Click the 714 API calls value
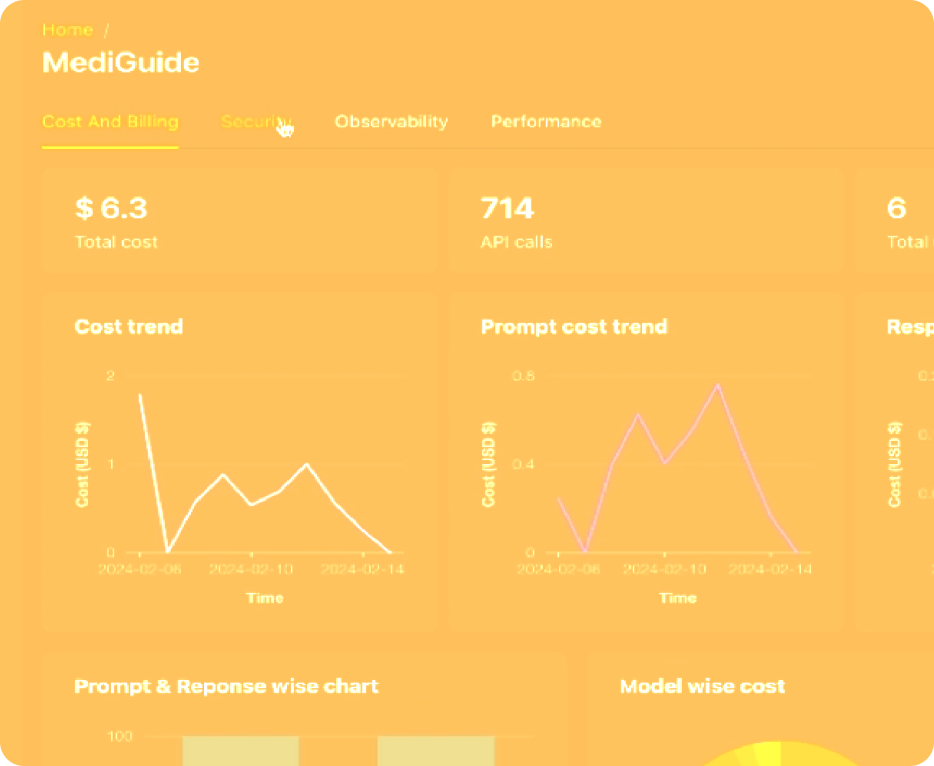The image size is (934, 766). (x=508, y=208)
